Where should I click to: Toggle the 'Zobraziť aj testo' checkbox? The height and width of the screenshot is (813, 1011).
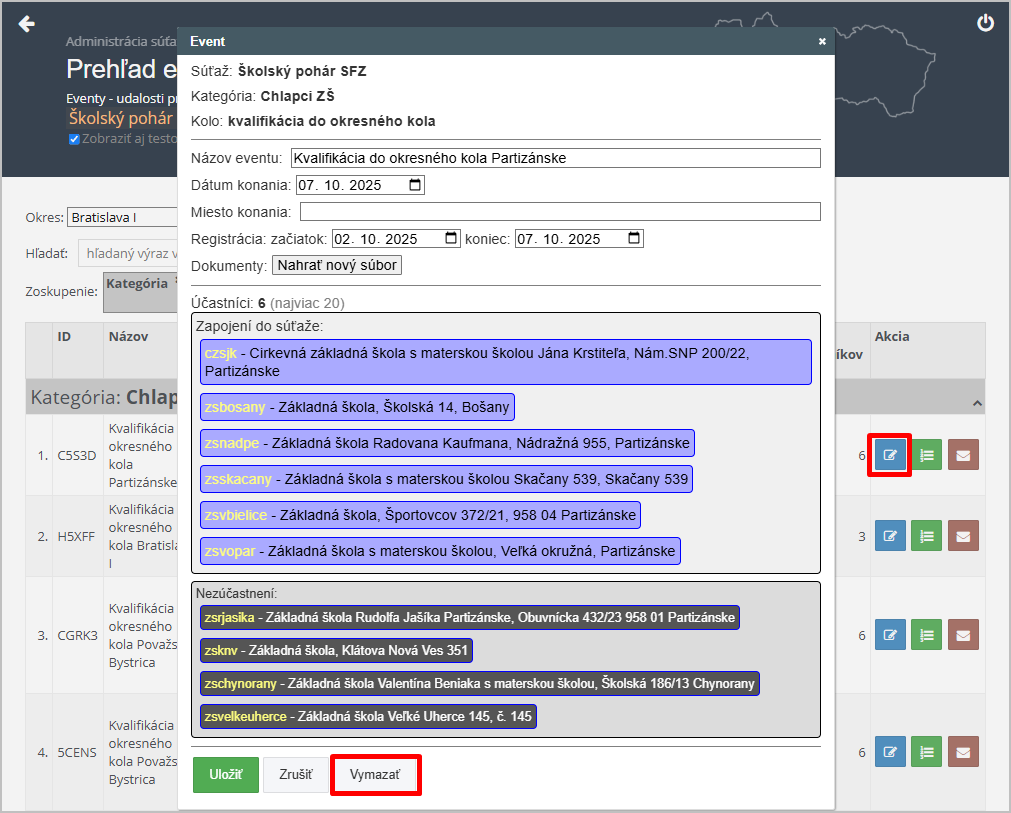tap(74, 139)
